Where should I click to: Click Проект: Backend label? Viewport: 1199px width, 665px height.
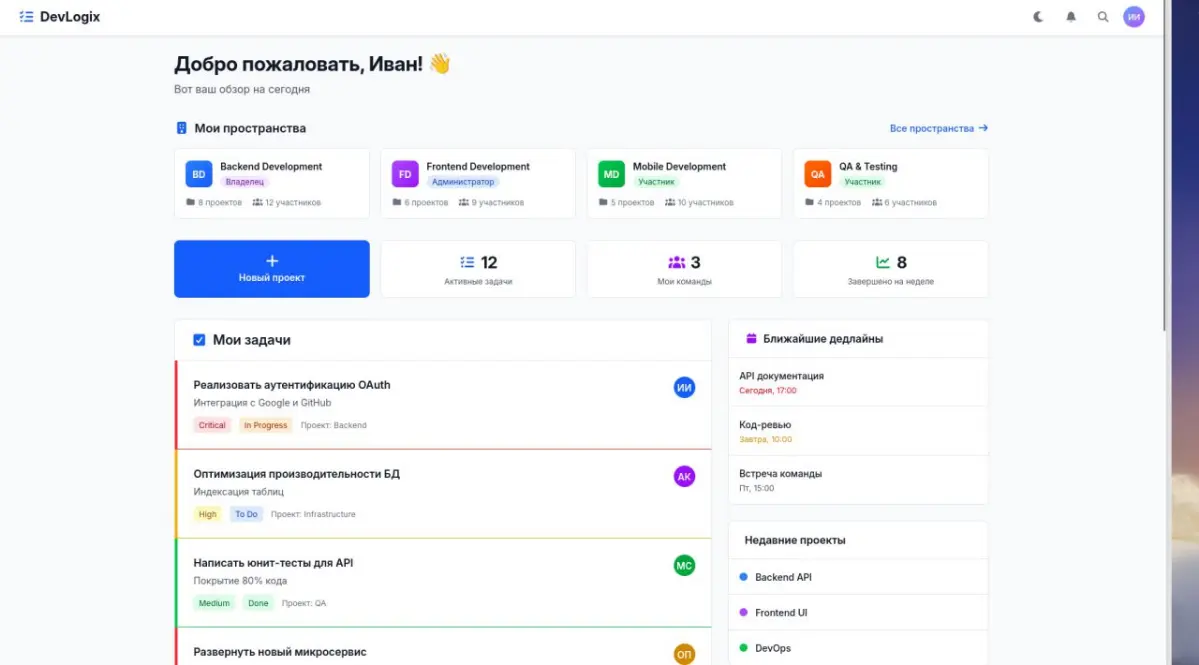coord(333,425)
